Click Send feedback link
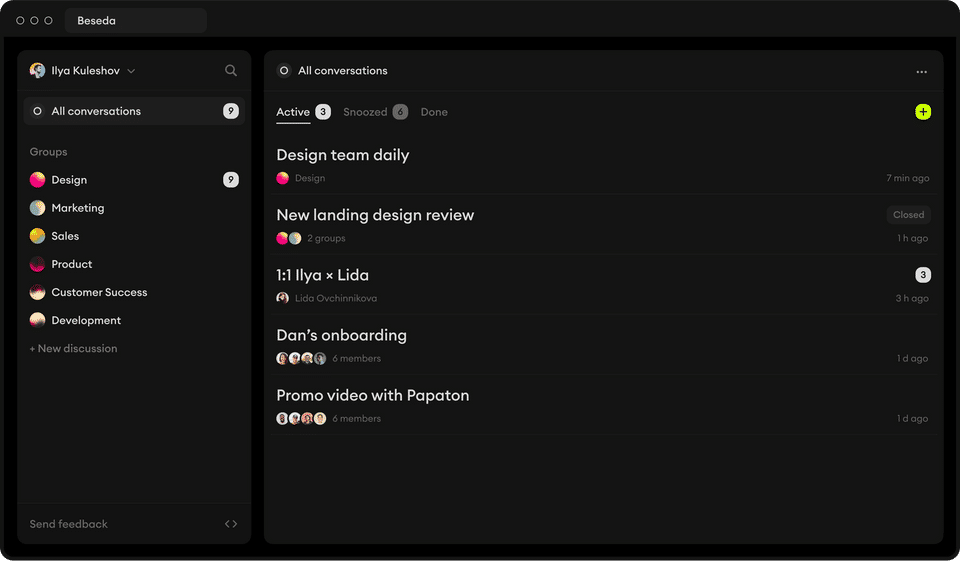Screen dimensions: 960x561 [69, 524]
